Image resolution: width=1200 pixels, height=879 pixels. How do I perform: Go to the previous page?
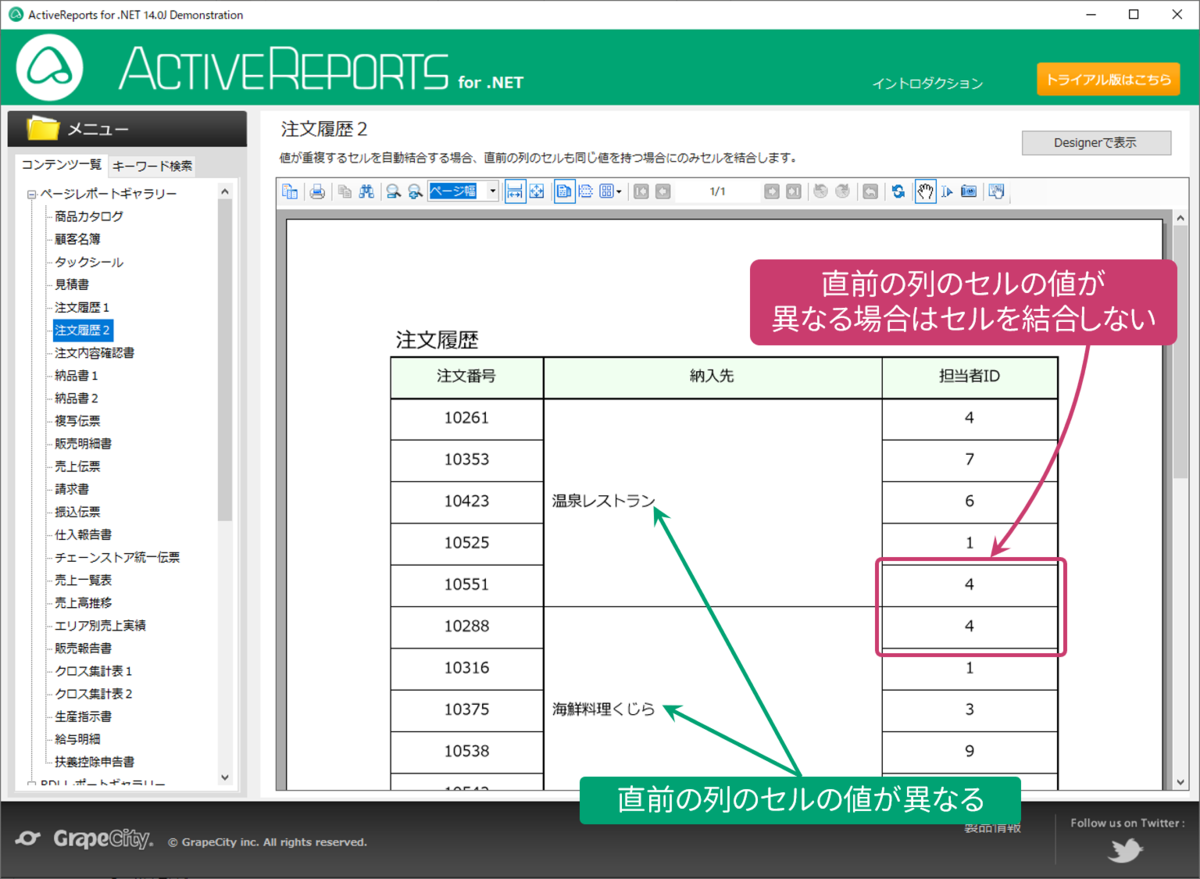click(663, 191)
